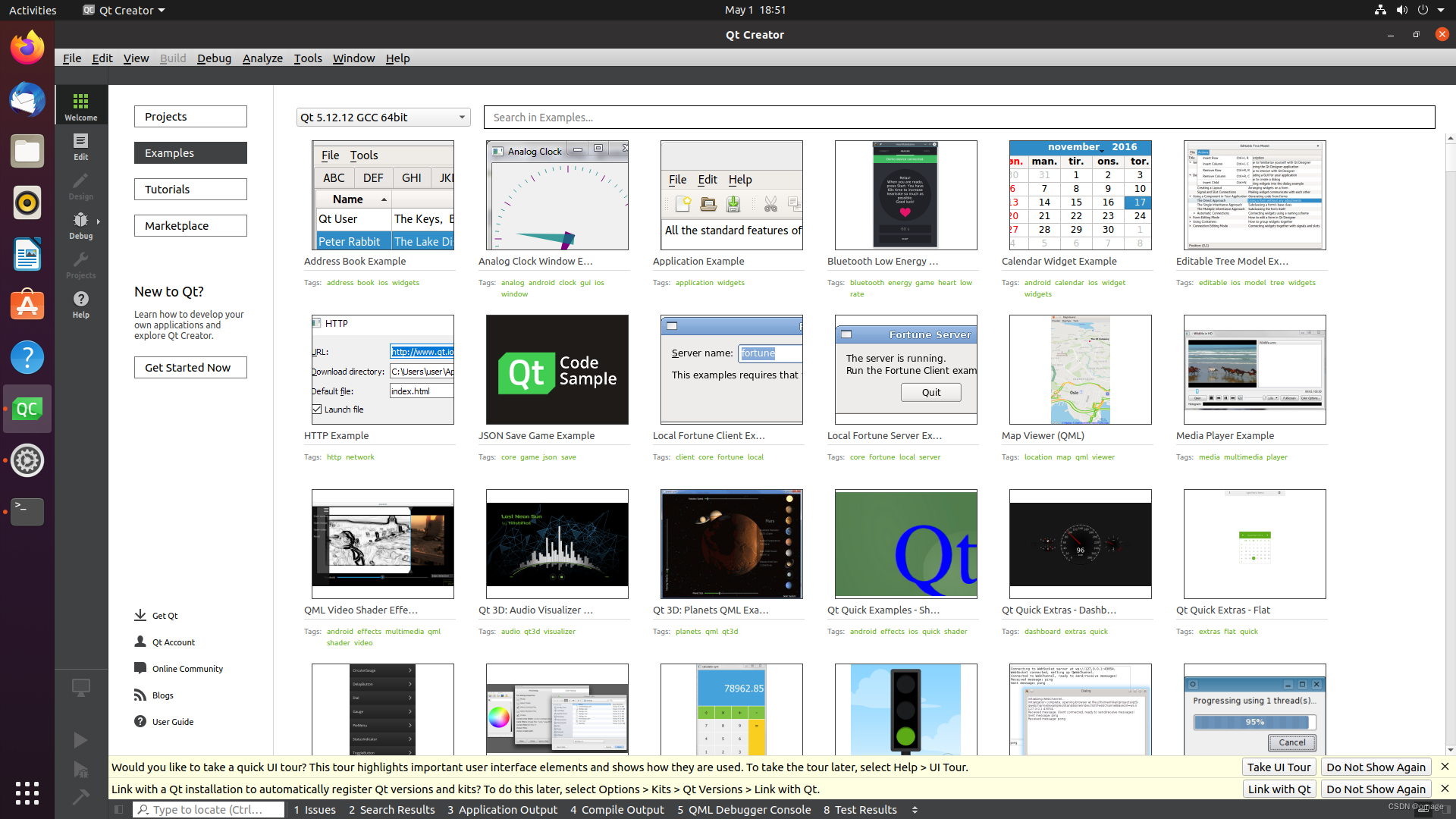Click the Build hammer icon
Image resolution: width=1456 pixels, height=819 pixels.
(80, 797)
